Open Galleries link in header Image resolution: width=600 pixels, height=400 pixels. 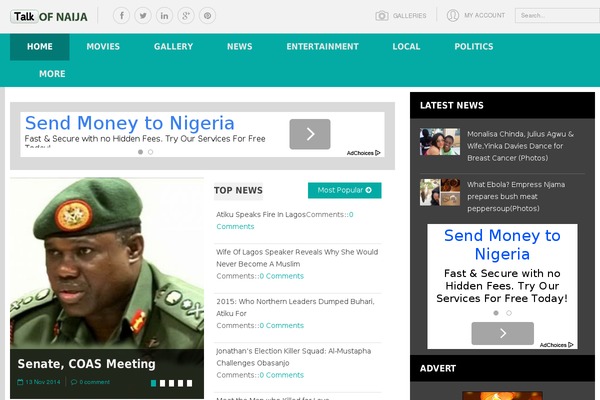coord(409,16)
